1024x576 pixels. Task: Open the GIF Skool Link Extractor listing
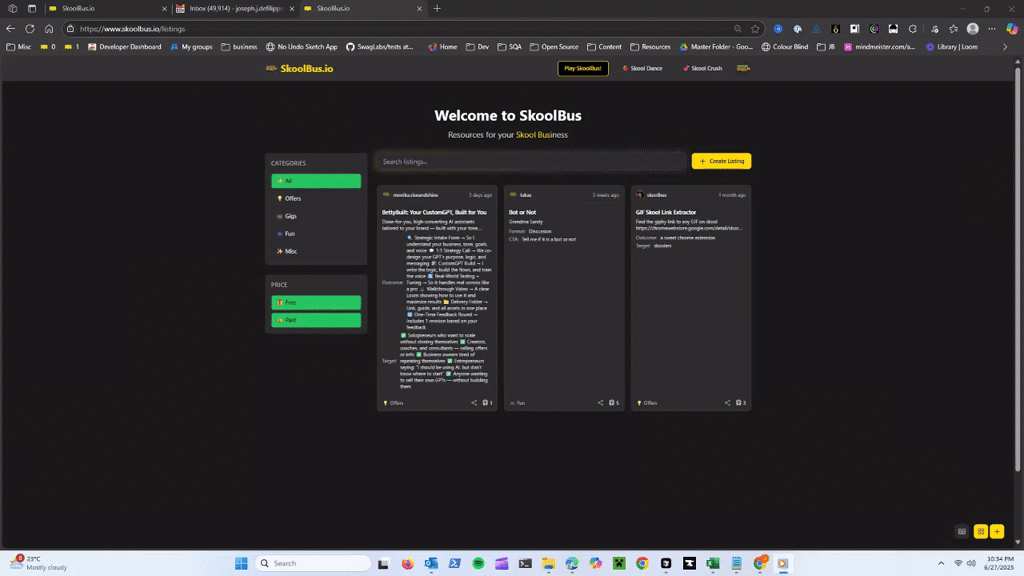point(666,212)
